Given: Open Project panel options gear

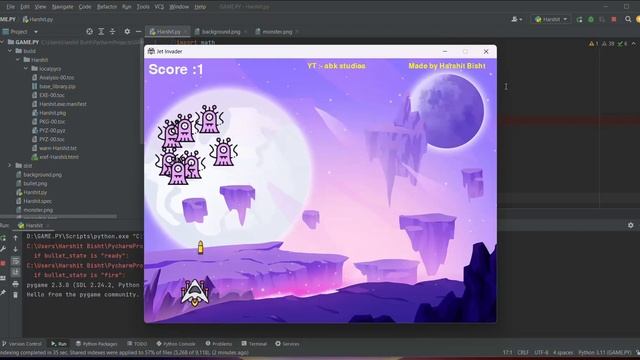Looking at the screenshot, I should pos(127,31).
